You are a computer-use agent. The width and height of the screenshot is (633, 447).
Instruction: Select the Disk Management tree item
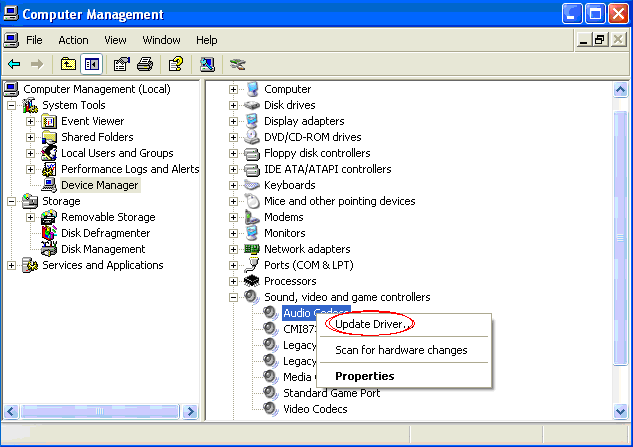pos(102,249)
